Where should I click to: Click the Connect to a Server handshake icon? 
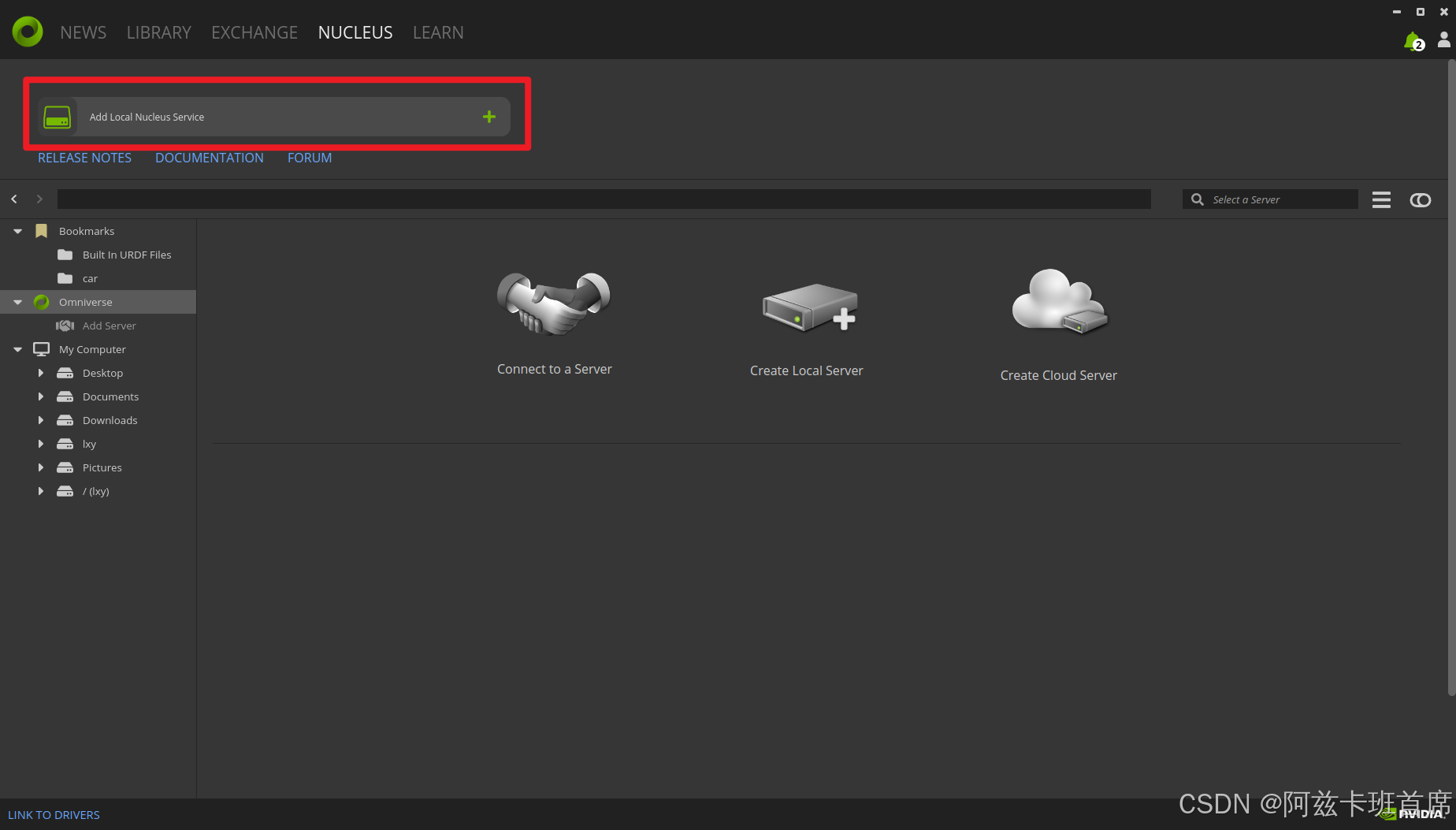point(554,303)
